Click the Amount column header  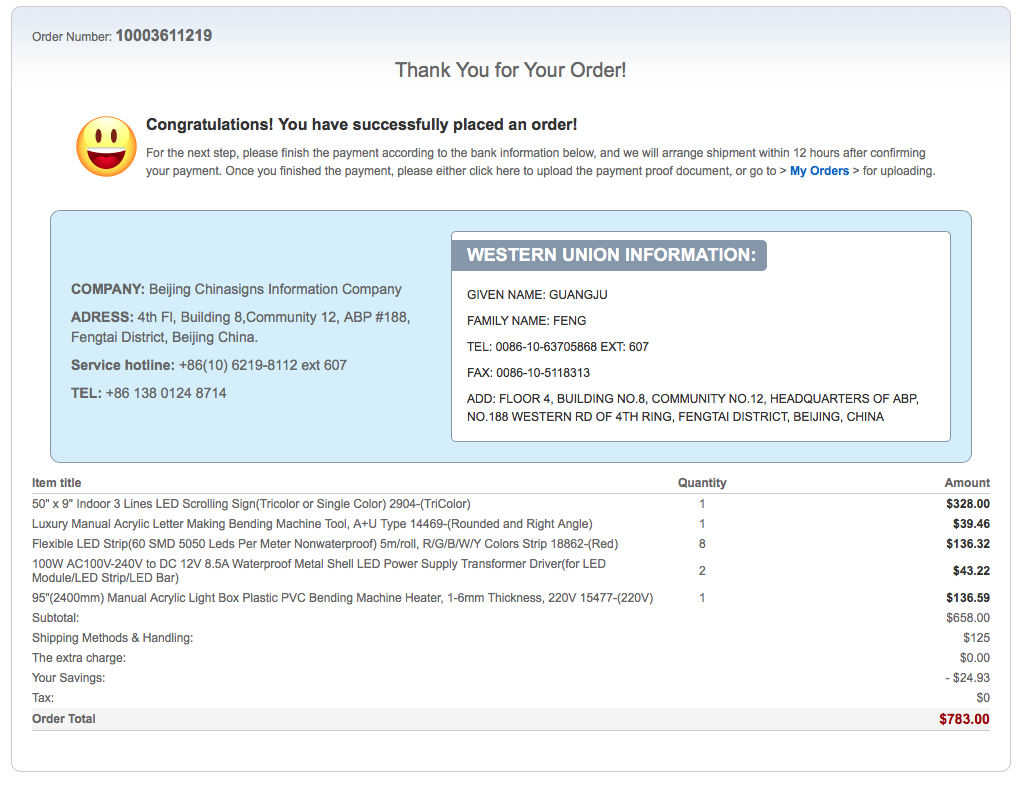[967, 483]
